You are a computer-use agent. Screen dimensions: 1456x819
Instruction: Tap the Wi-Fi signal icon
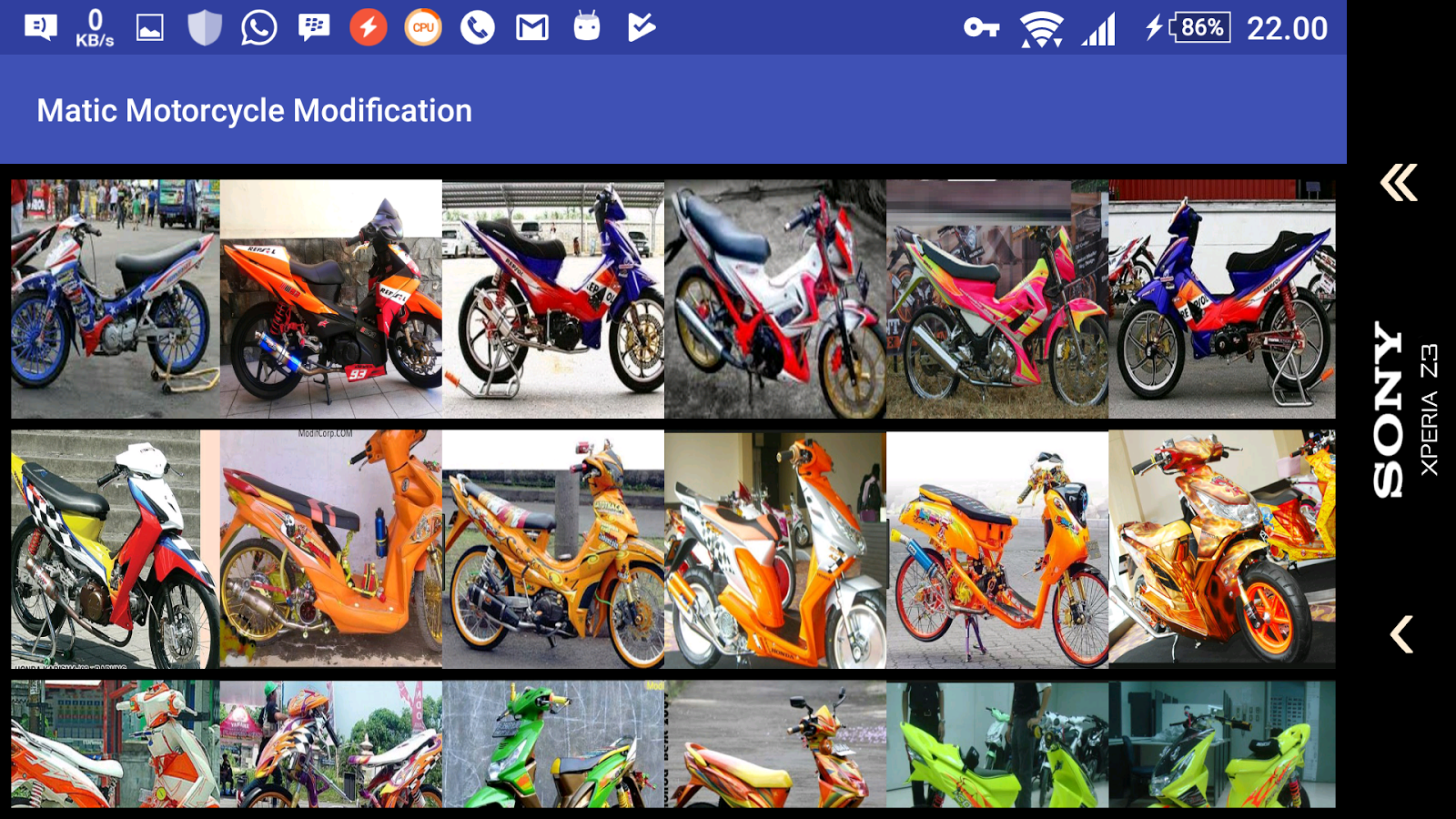(1042, 29)
